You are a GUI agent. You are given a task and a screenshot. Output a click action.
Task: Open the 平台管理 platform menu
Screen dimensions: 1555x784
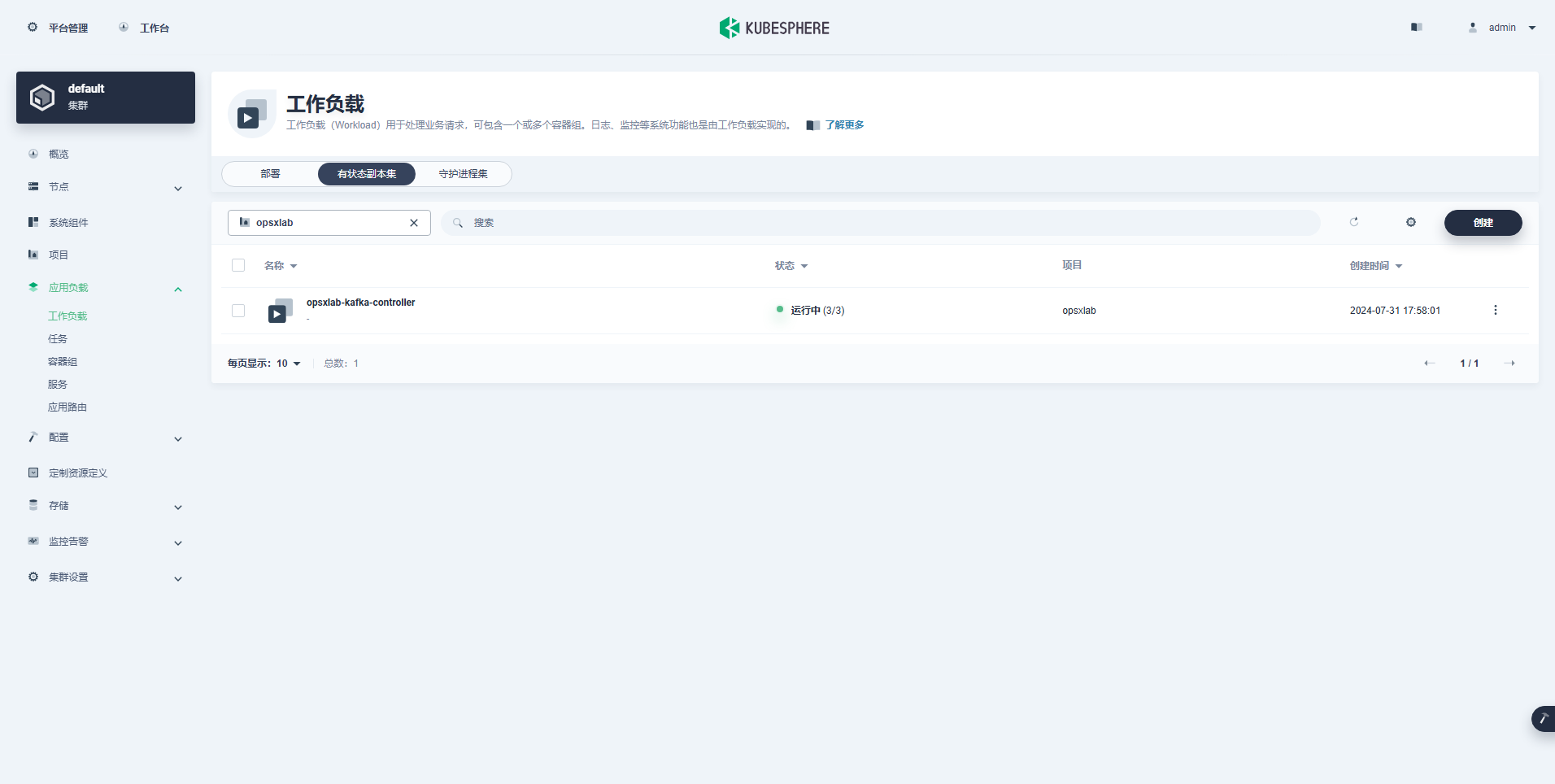(58, 28)
